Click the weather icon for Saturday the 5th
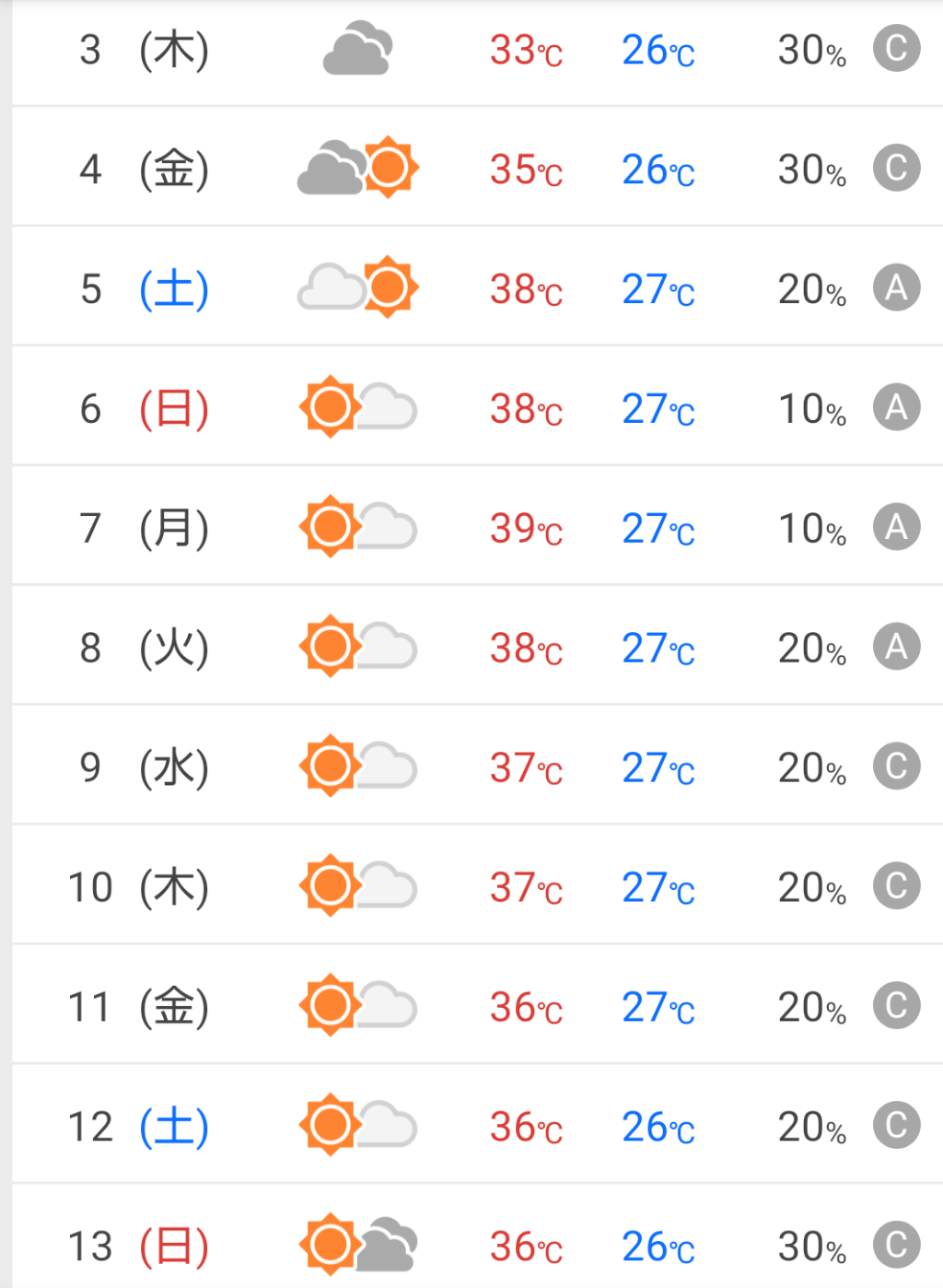Viewport: 943px width, 1288px height. [x=357, y=287]
